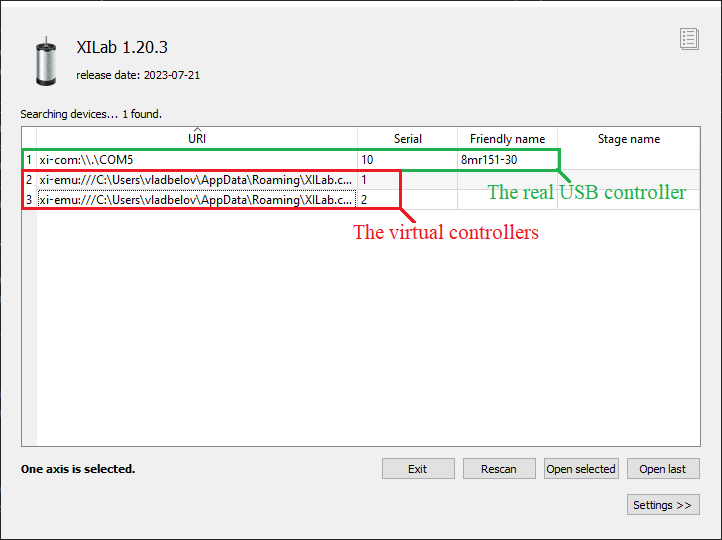Click the XILab motor logo icon
The height and width of the screenshot is (540, 722).
[46, 61]
